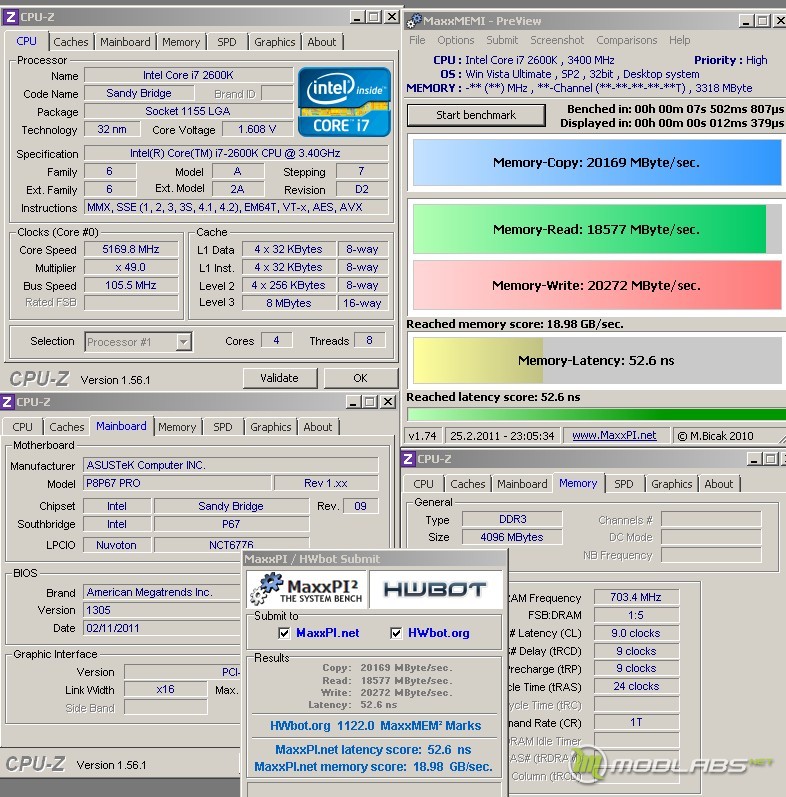Open Memory tab in top CPU-Z window
Viewport: 786px width, 797px height.
[181, 42]
